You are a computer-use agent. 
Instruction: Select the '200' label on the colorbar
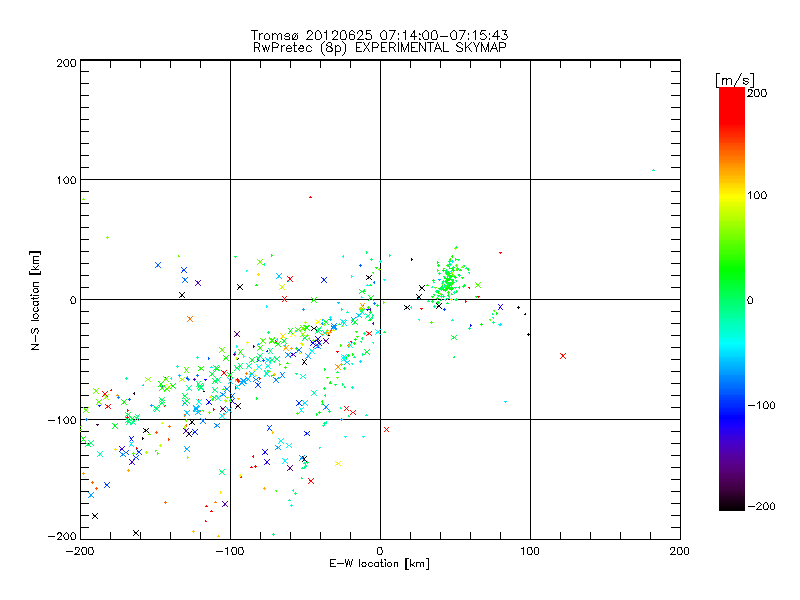pyautogui.click(x=757, y=93)
